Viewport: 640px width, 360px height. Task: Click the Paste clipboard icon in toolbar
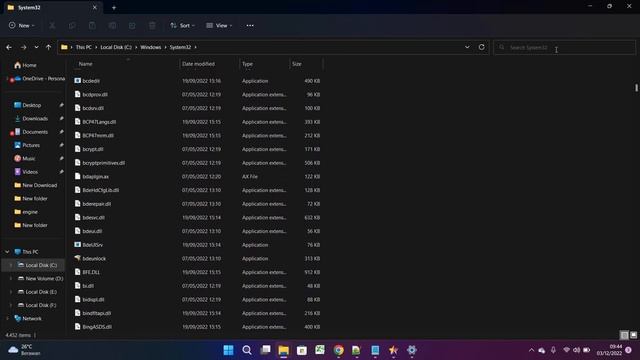tap(92, 25)
